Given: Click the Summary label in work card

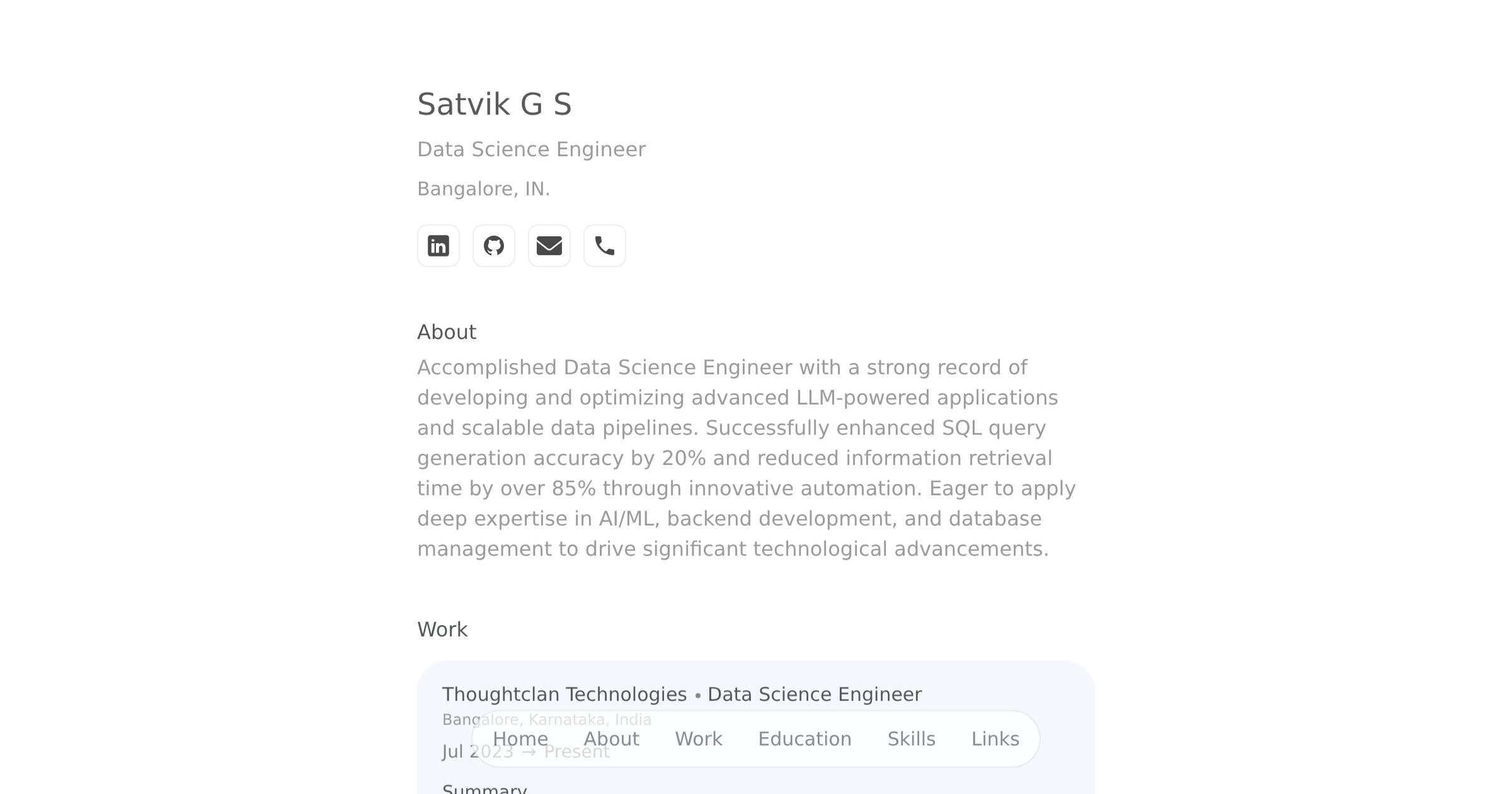Looking at the screenshot, I should [484, 789].
